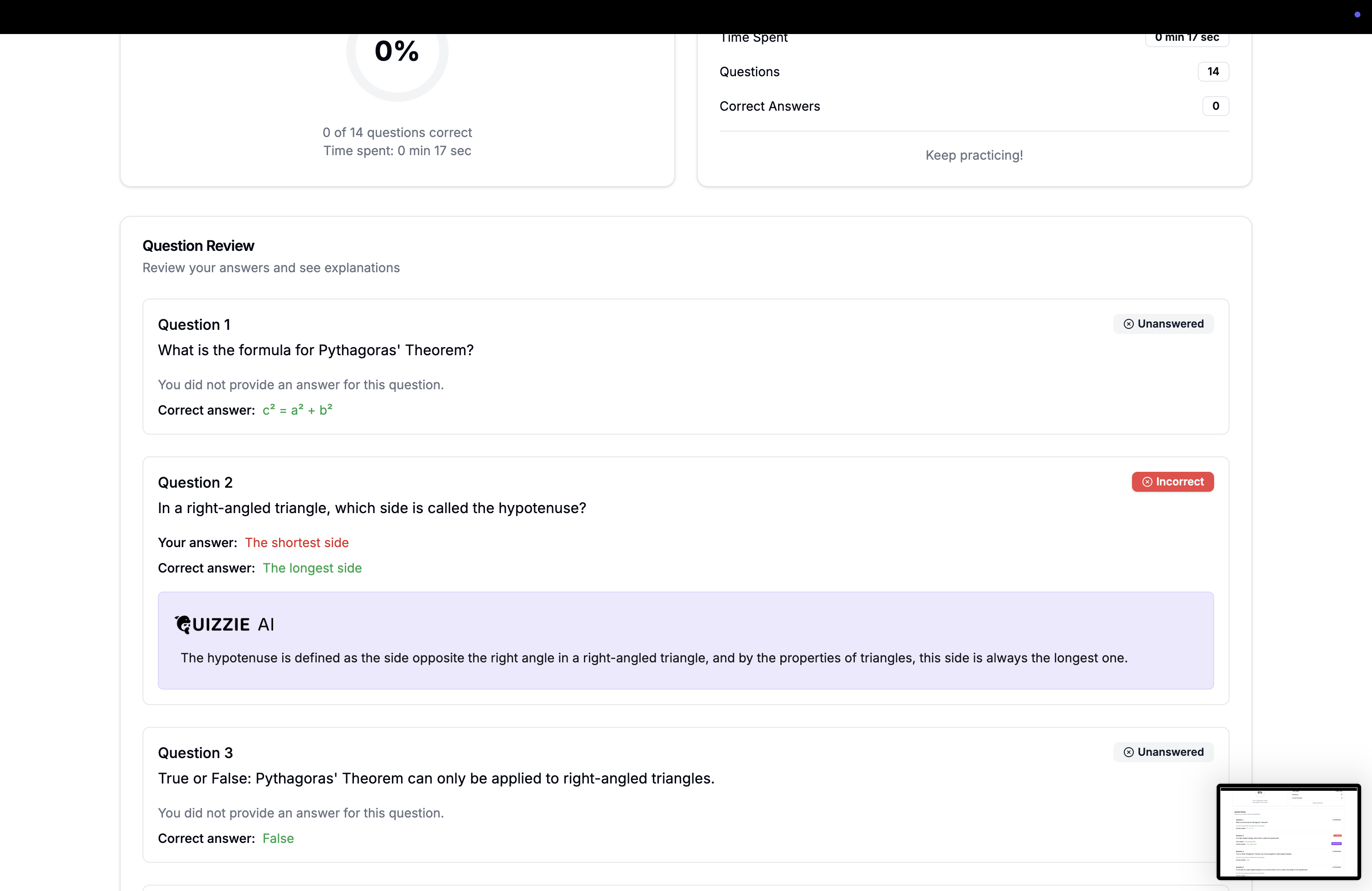
Task: Click the Quizzie AI mascot logo icon
Action: (x=183, y=624)
